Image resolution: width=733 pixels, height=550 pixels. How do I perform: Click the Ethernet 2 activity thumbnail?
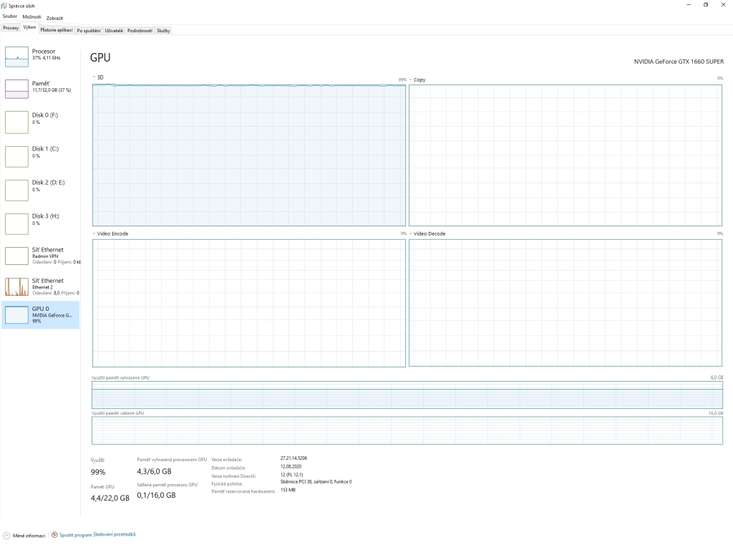coord(17,287)
